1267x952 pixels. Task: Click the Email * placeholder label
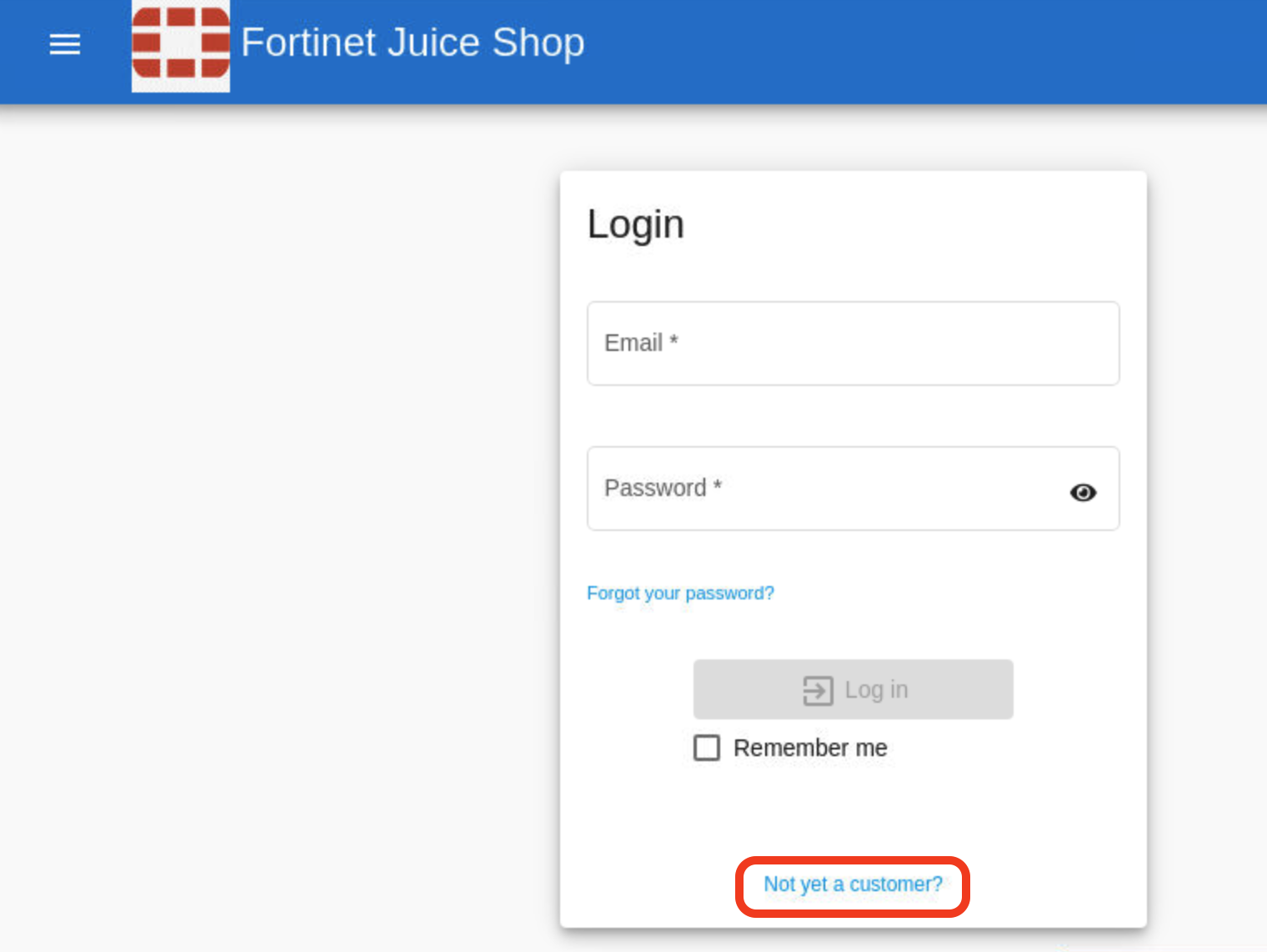pos(641,343)
